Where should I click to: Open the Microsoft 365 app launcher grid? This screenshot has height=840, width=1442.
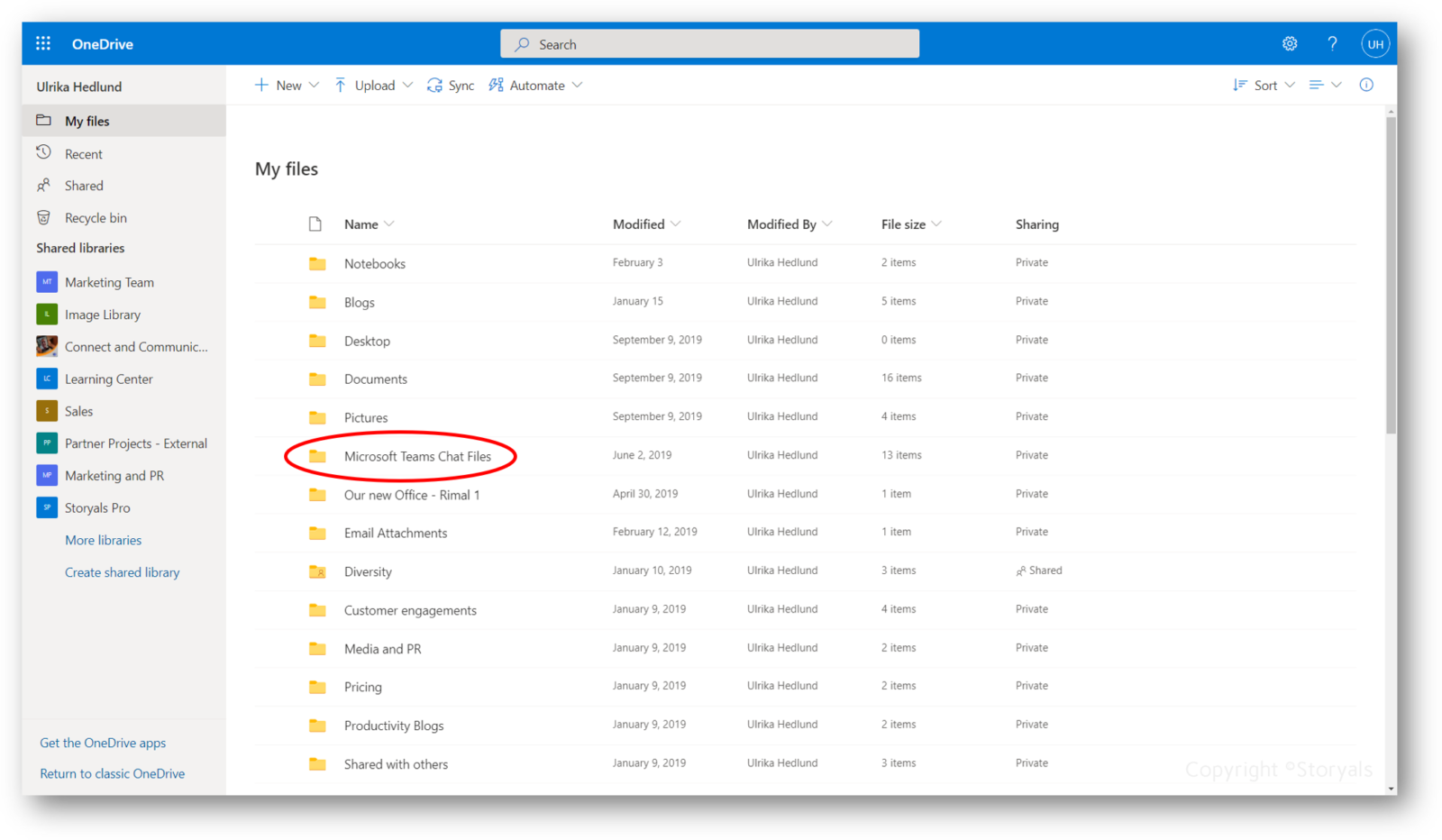[42, 42]
